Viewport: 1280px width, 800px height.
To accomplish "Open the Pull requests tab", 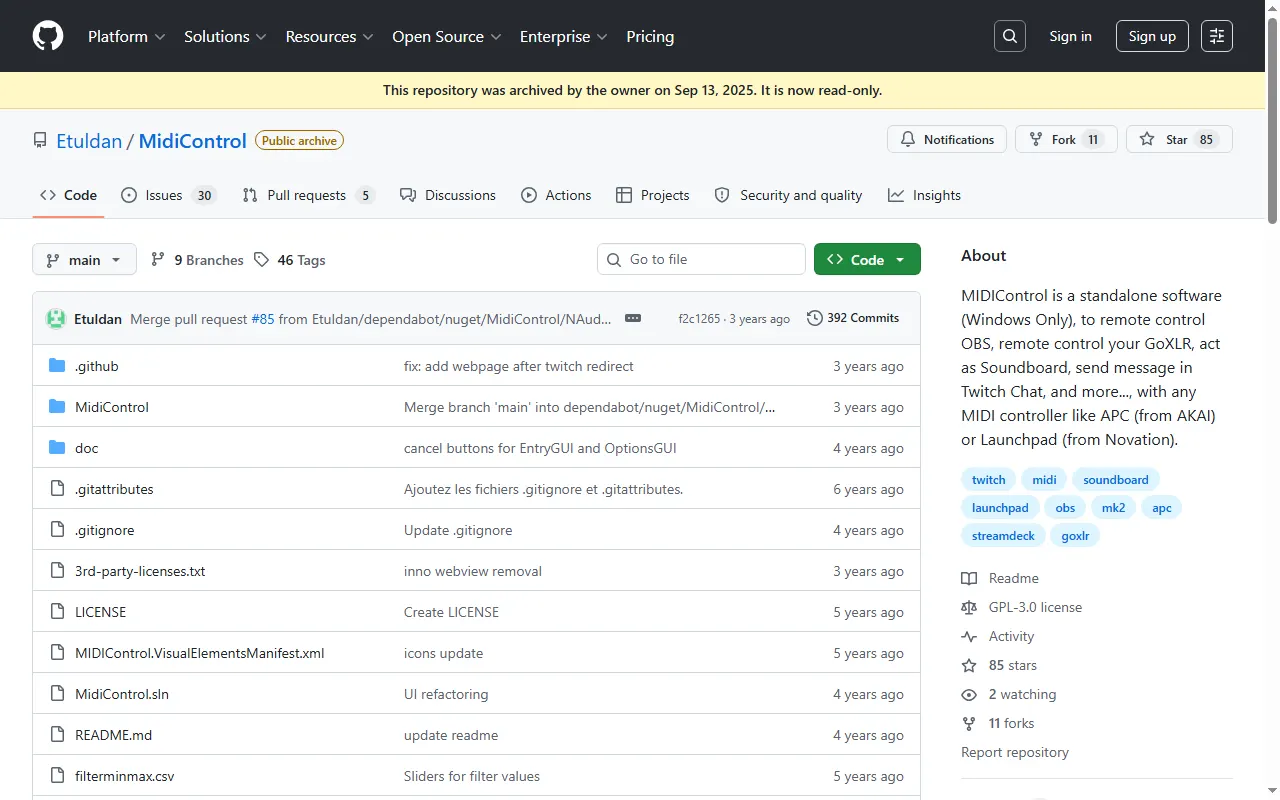I will point(308,195).
